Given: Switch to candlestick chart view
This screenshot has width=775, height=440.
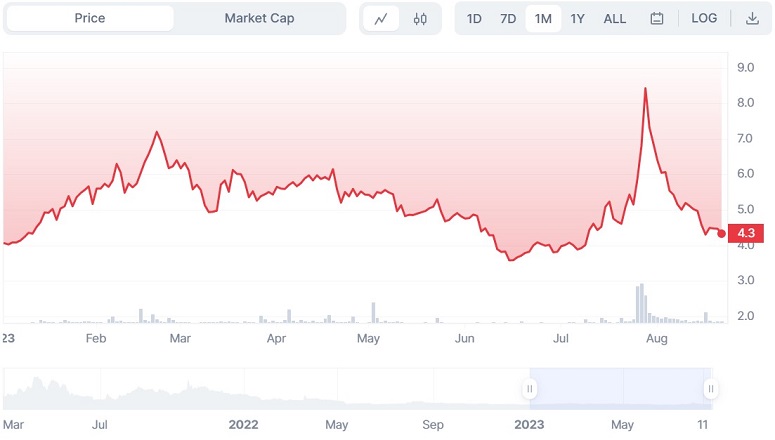Looking at the screenshot, I should click(x=420, y=19).
